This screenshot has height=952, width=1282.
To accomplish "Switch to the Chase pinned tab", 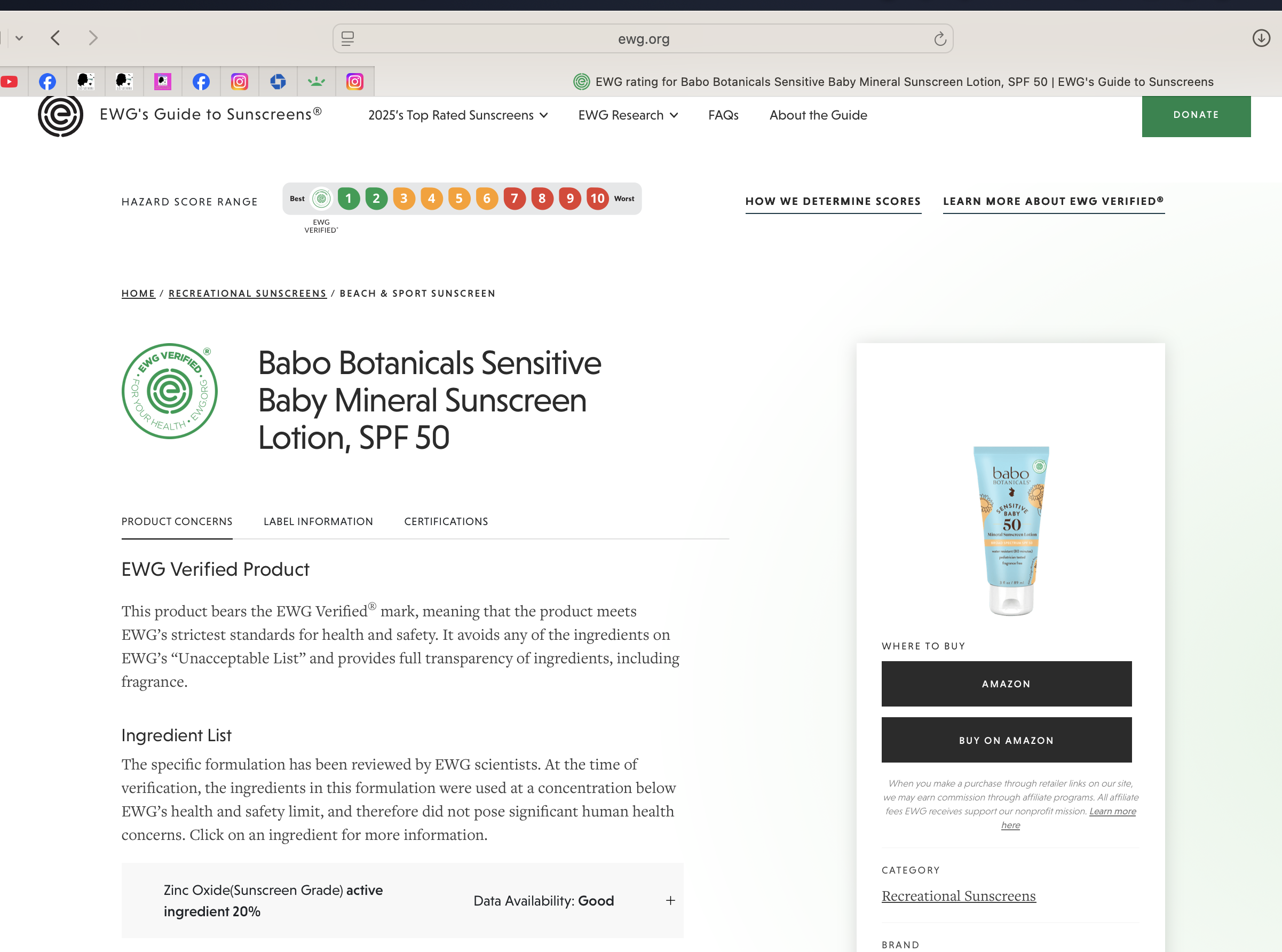I will pos(278,81).
